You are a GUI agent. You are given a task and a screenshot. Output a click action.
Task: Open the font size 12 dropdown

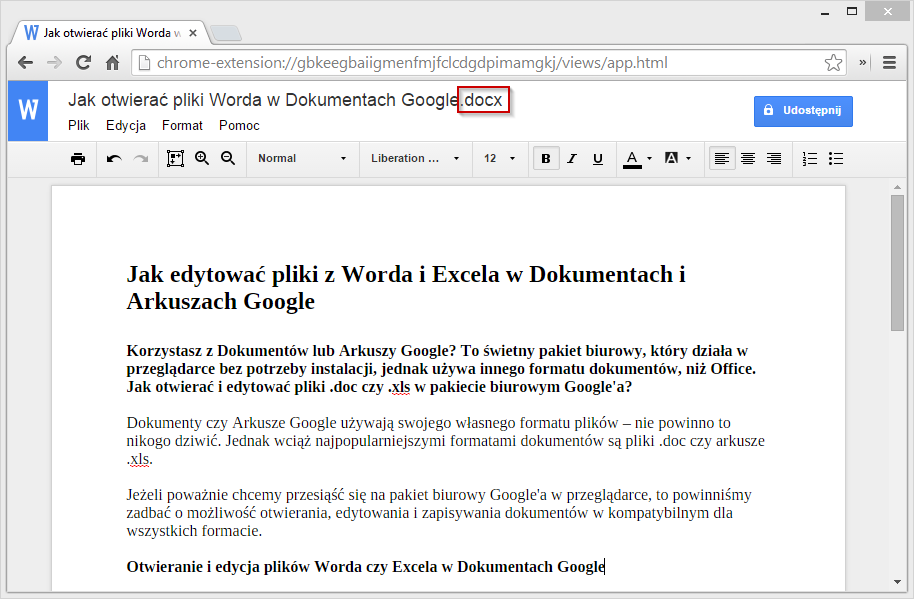pyautogui.click(x=500, y=158)
